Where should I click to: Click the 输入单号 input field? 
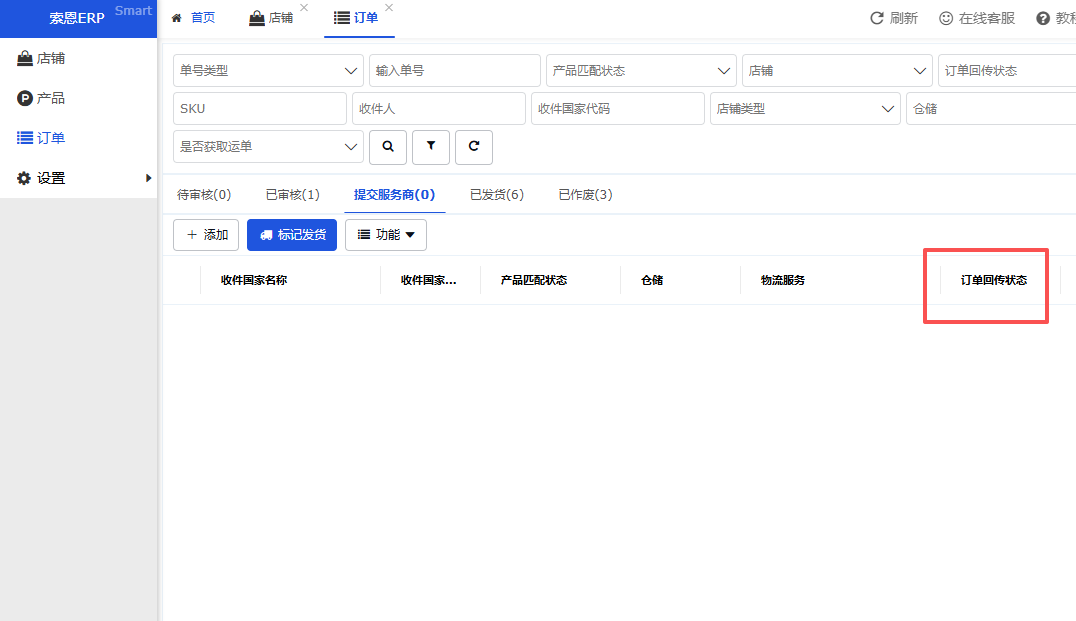click(455, 71)
